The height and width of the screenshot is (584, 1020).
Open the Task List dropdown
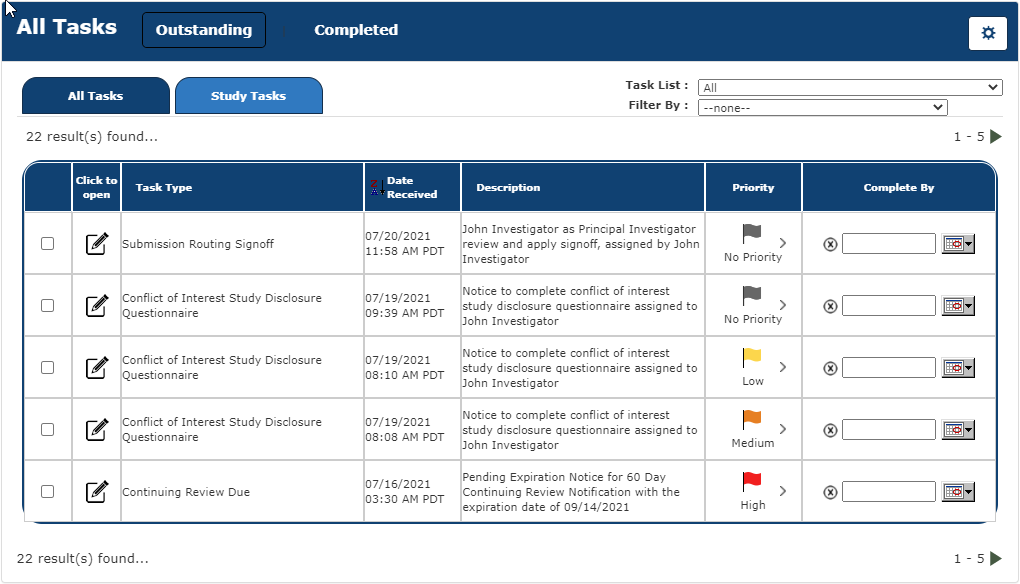(x=850, y=87)
